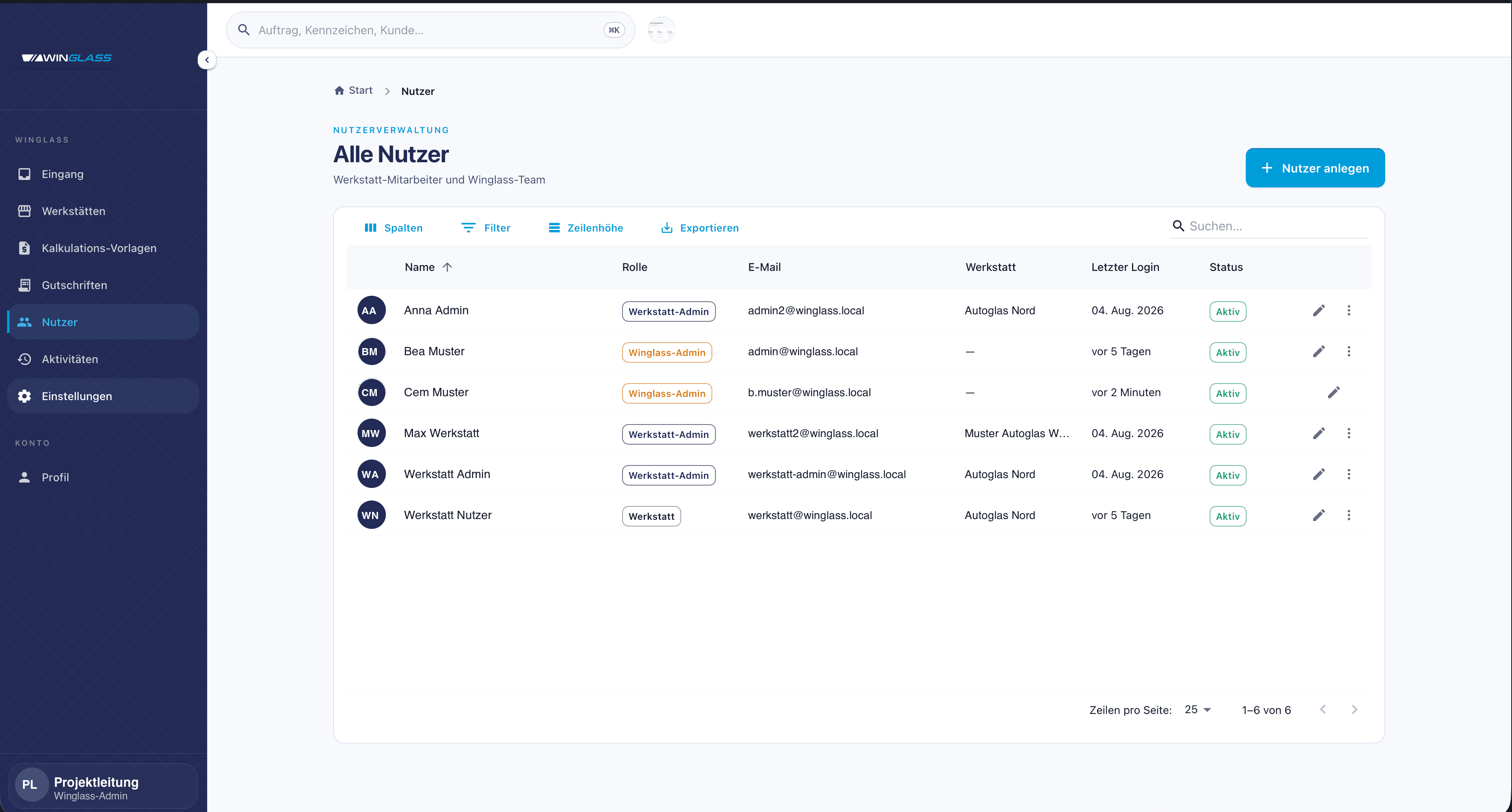Go to previous page arrow
1512x812 pixels.
(1323, 709)
